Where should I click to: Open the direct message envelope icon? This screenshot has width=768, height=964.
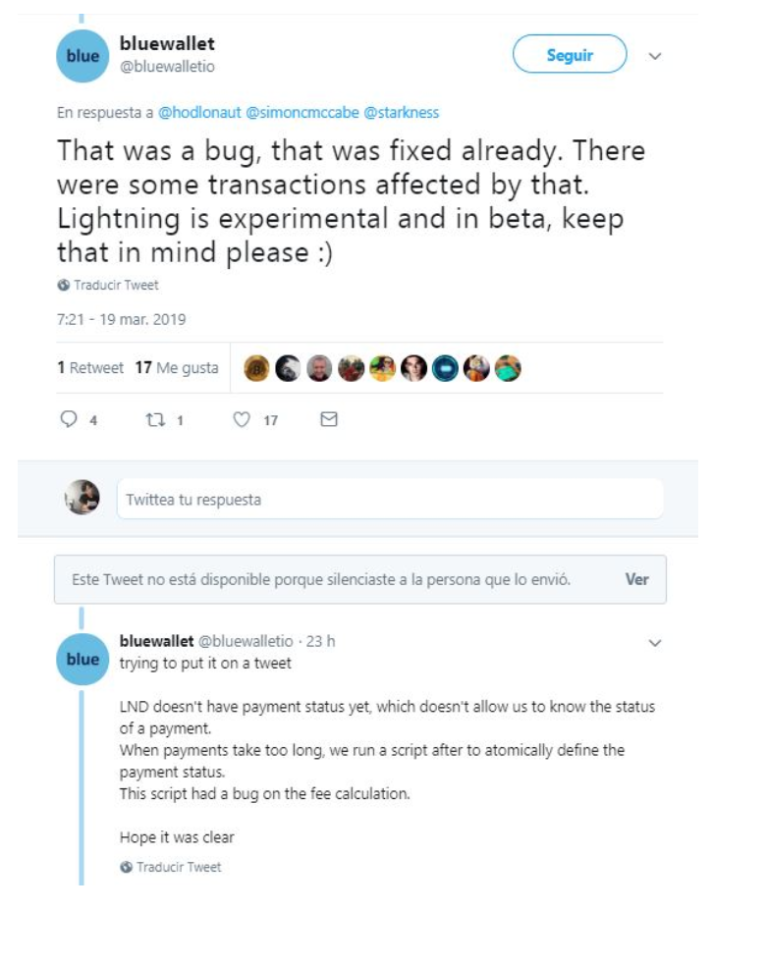pos(327,419)
